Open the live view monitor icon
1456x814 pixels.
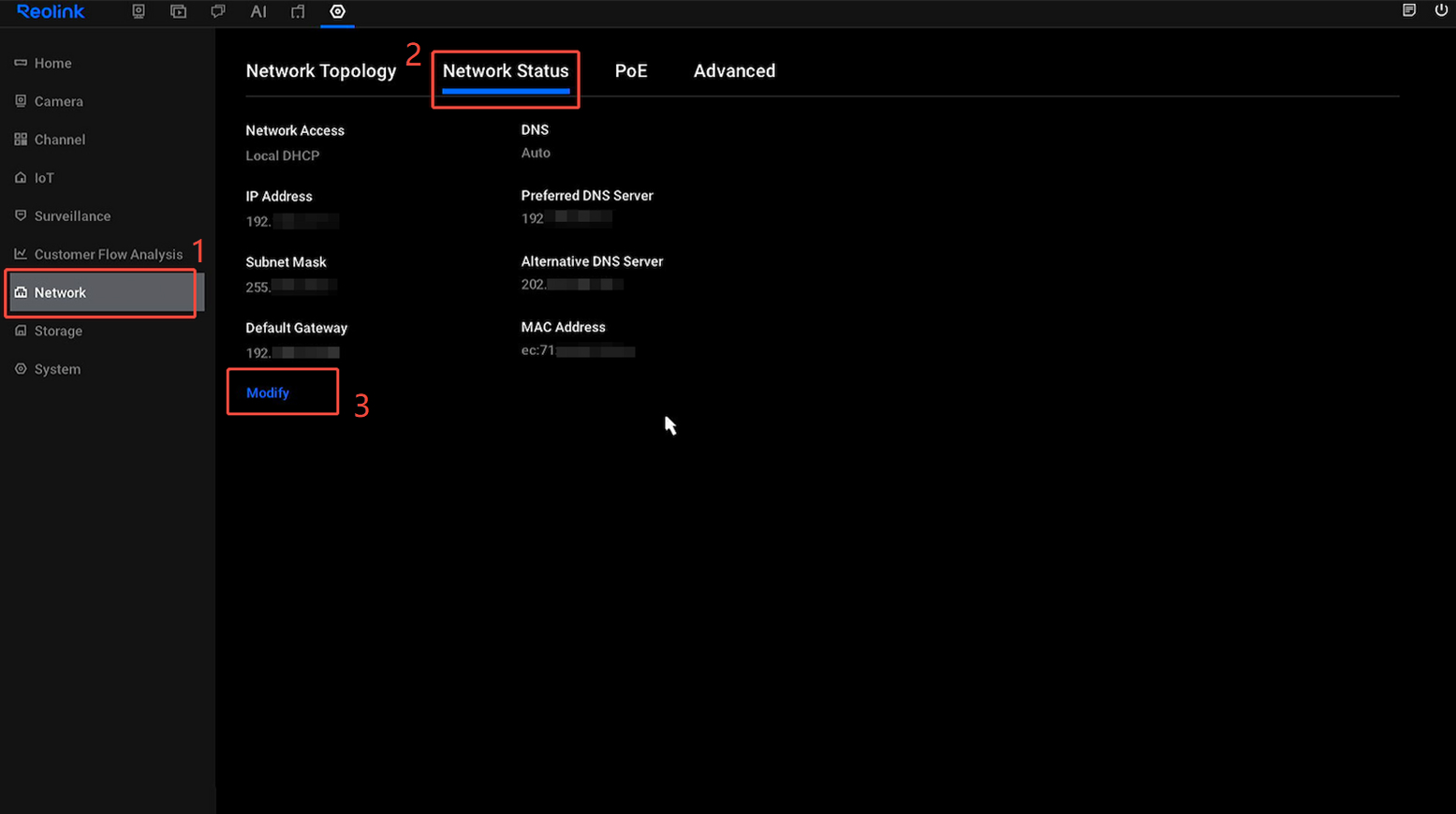click(139, 11)
